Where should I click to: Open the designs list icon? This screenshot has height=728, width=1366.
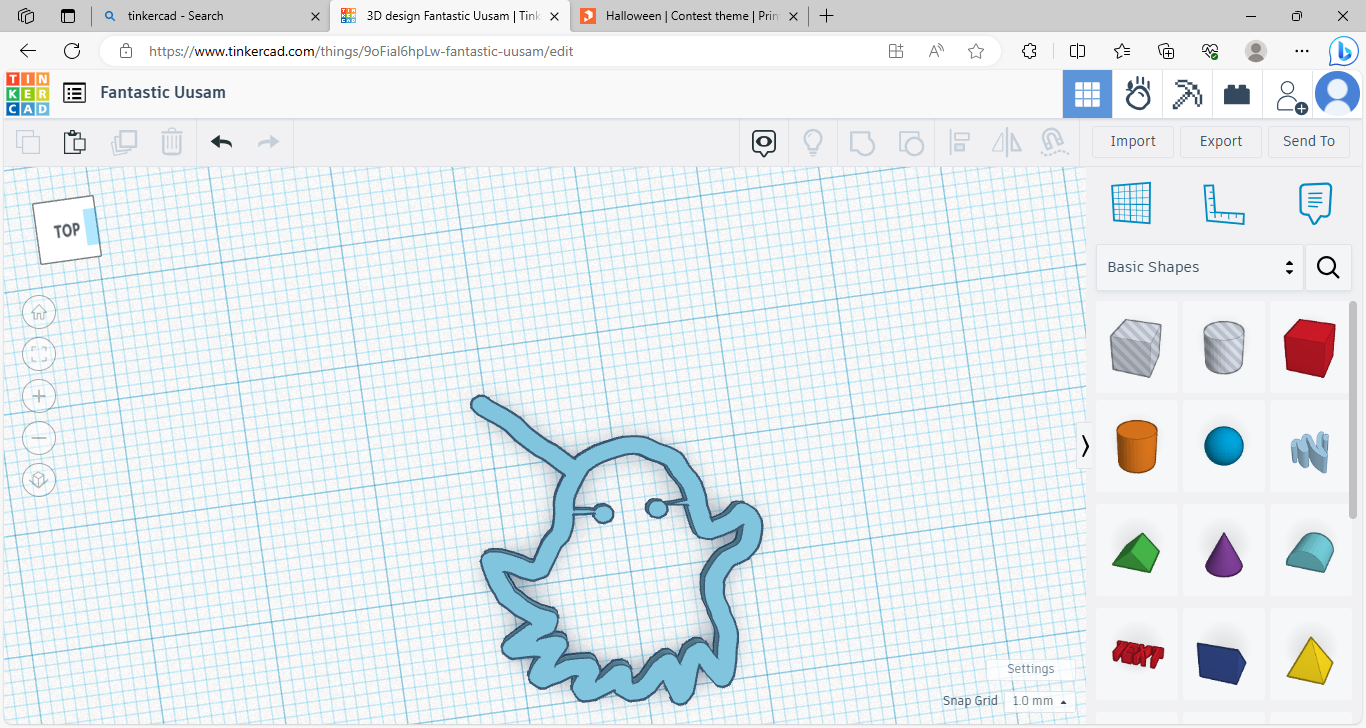coord(74,93)
